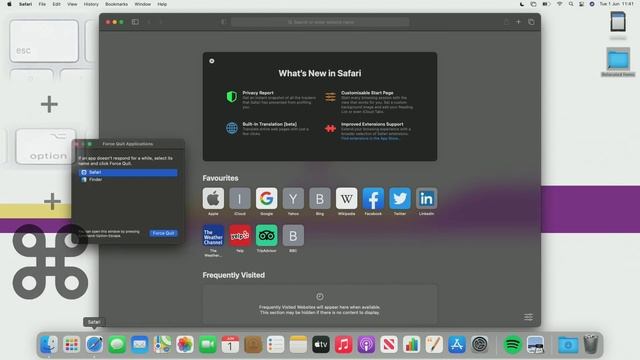This screenshot has height=360, width=640.
Task: Open Music from the Dock
Action: coord(344,344)
